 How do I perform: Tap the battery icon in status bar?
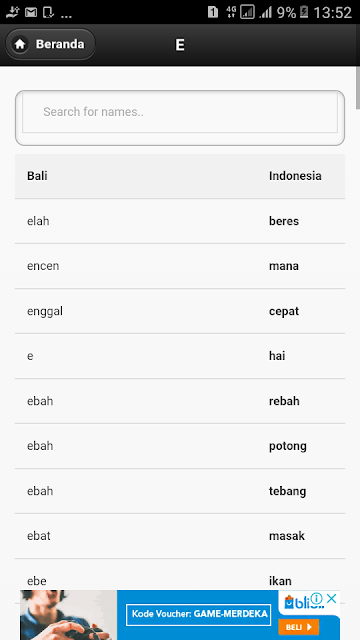click(304, 12)
